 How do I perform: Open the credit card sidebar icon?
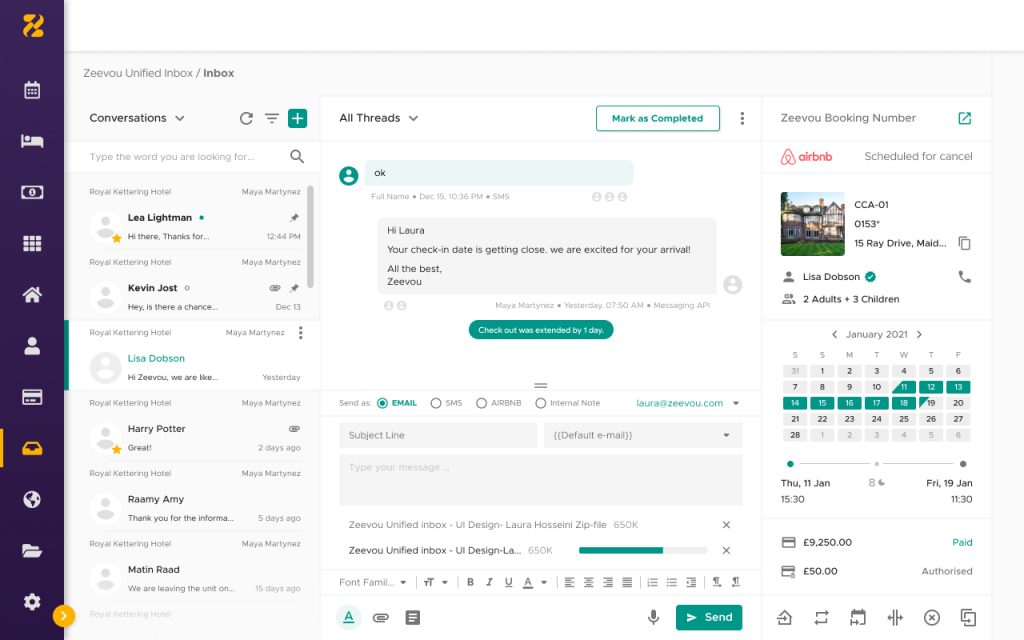coord(32,397)
